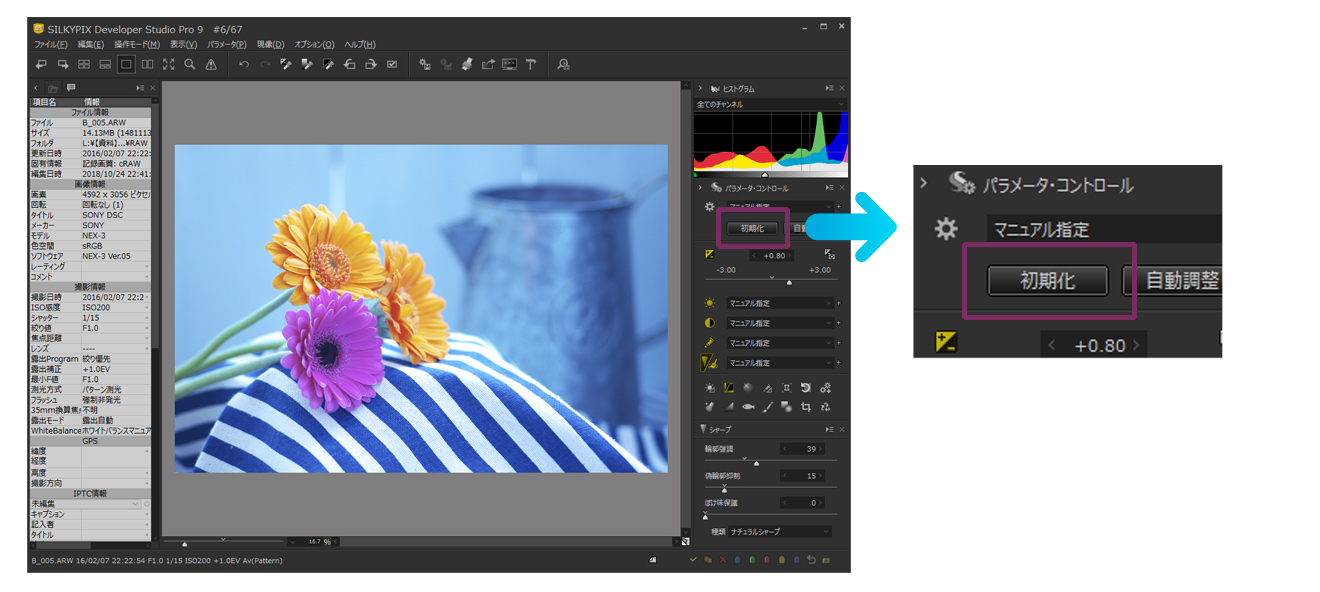Viewport: 1320px width, 592px height.
Task: Go to the next image using toolbar arrow
Action: point(62,64)
